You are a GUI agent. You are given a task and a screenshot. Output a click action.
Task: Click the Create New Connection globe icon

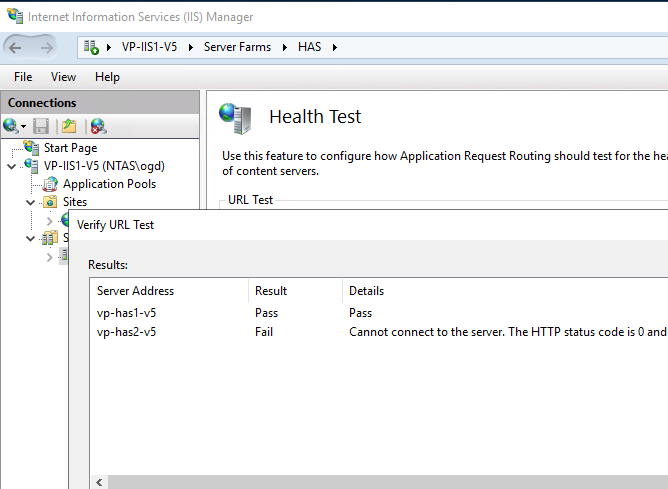click(12, 126)
